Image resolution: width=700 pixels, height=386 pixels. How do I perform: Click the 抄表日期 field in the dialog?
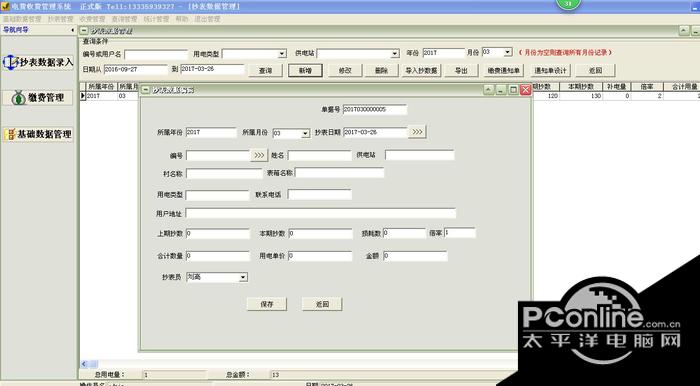pos(375,133)
